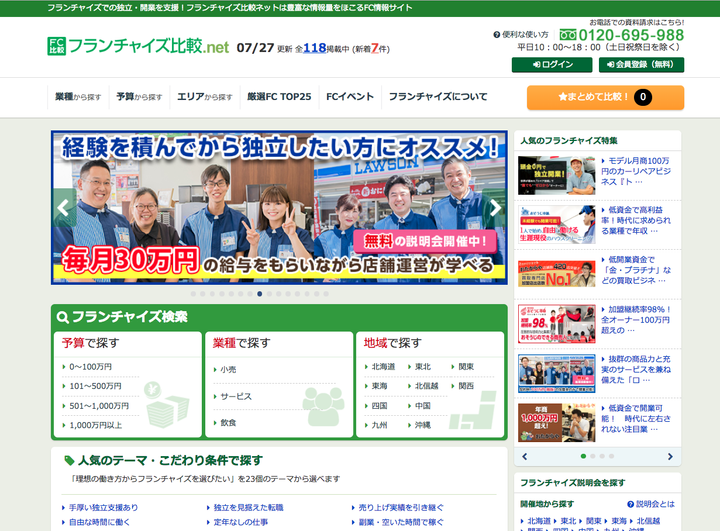This screenshot has height=531, width=720.
Task: Select region 関東 in search panel
Action: click(x=466, y=367)
